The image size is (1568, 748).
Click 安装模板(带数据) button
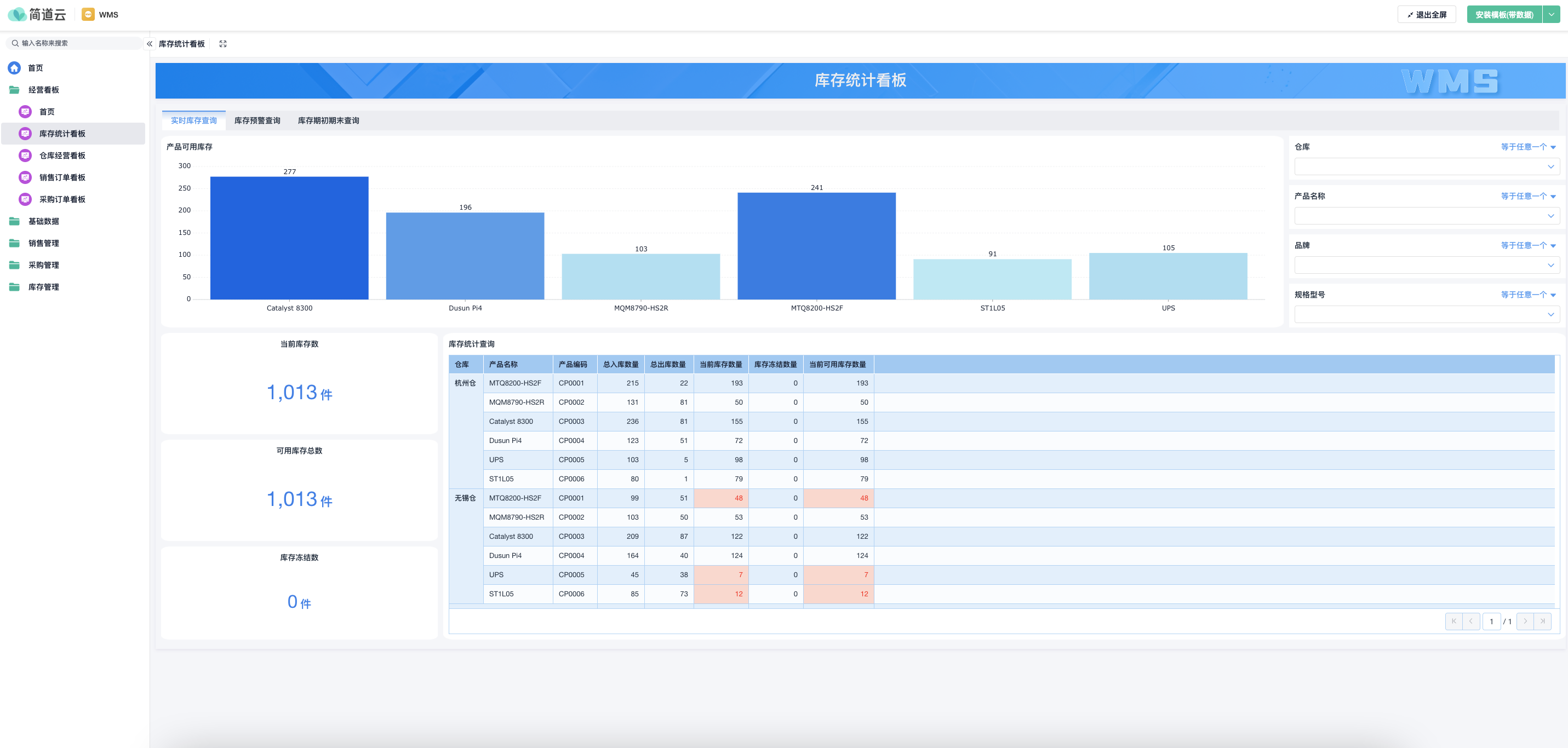pos(1503,15)
